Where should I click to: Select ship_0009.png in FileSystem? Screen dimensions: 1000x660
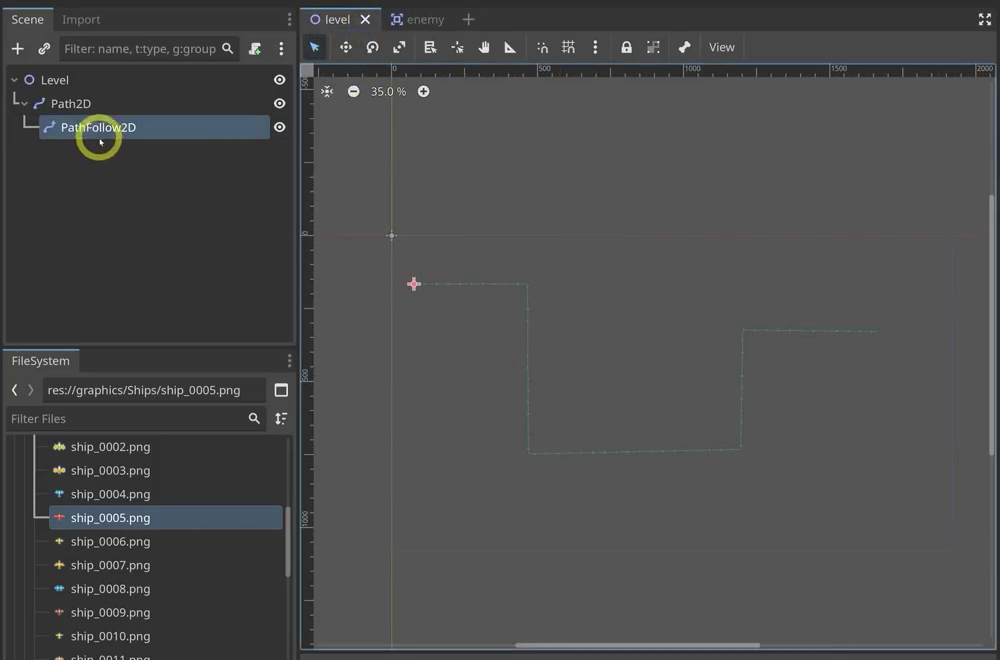tap(110, 612)
